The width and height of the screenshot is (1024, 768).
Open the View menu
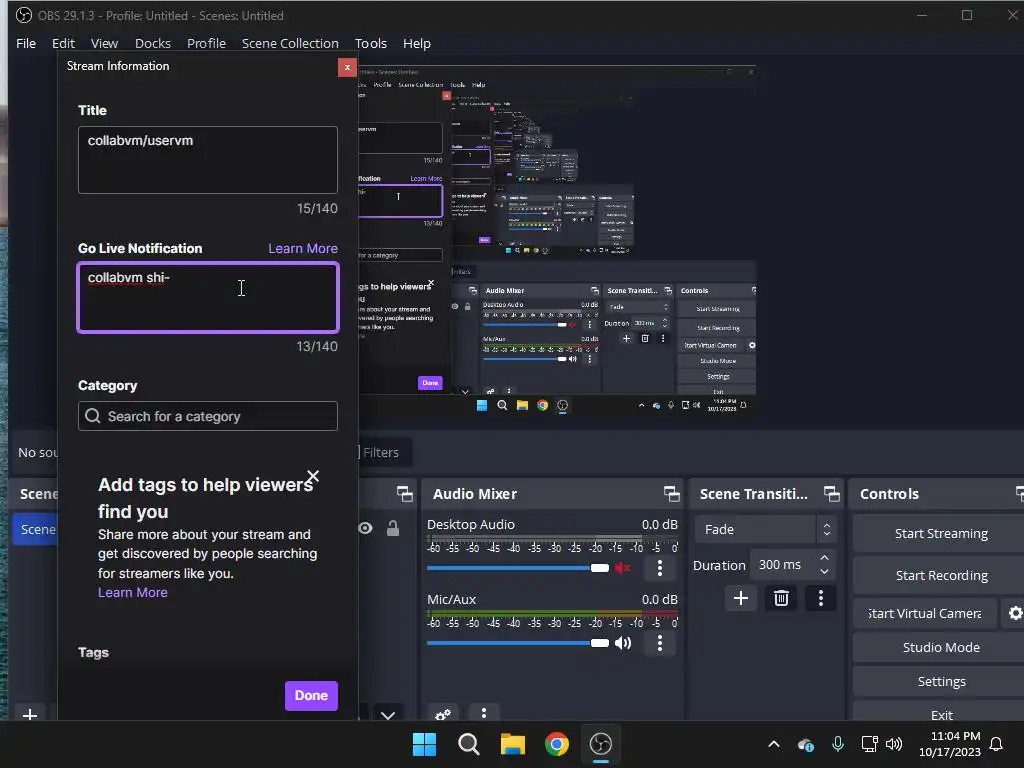[x=104, y=43]
